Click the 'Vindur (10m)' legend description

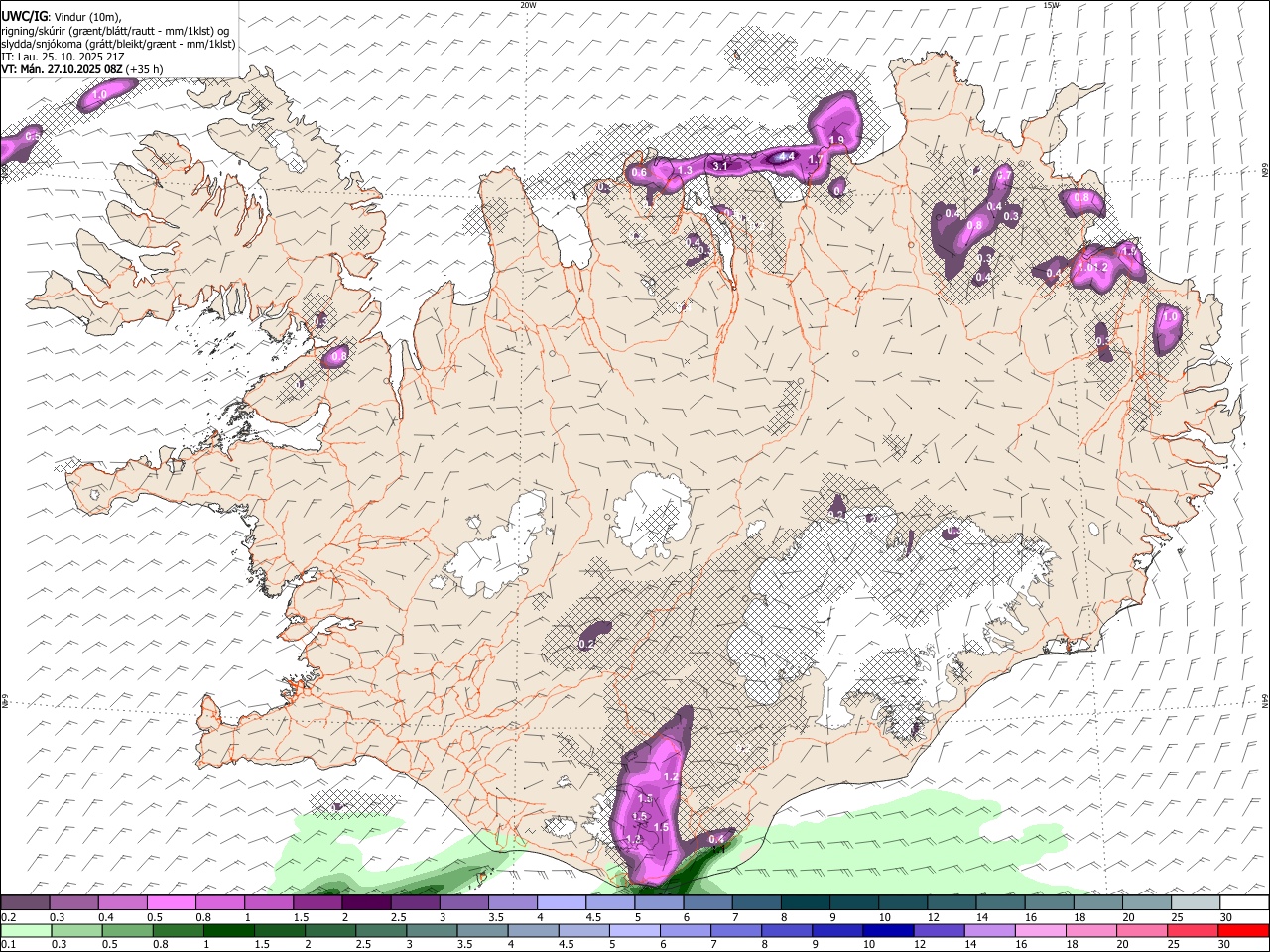coord(85,17)
